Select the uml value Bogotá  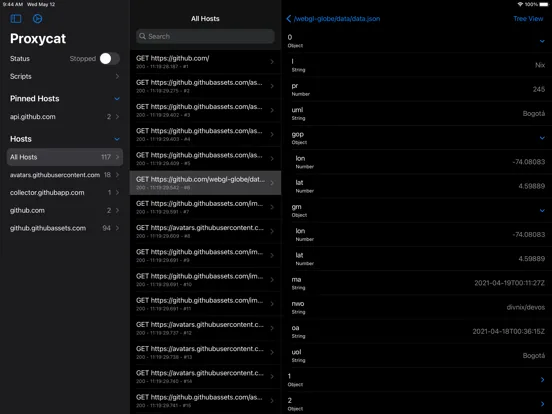(534, 113)
